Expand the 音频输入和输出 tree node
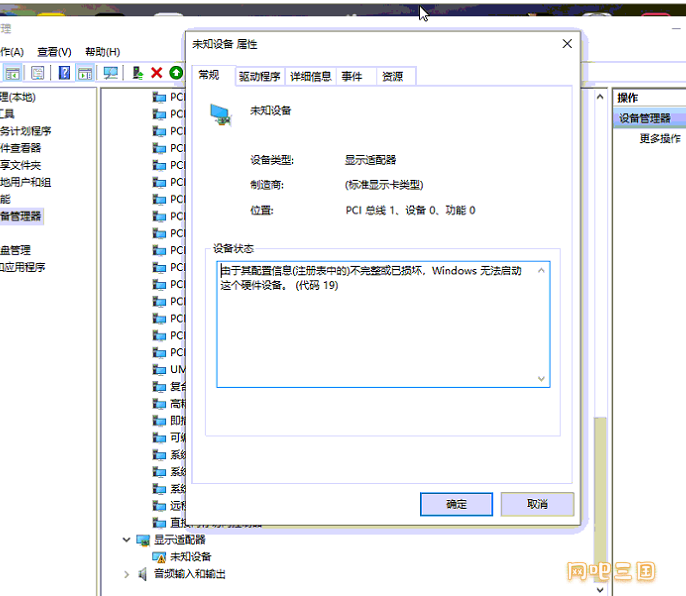 [x=126, y=574]
